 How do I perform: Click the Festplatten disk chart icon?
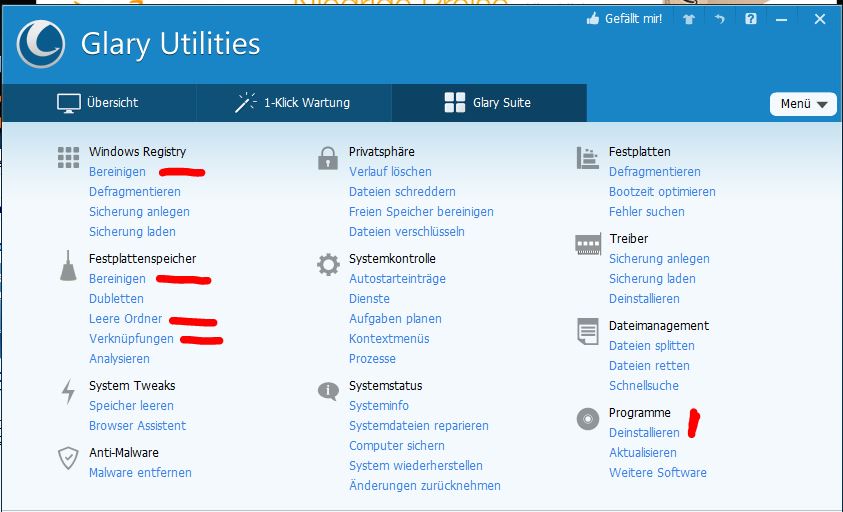pyautogui.click(x=588, y=158)
